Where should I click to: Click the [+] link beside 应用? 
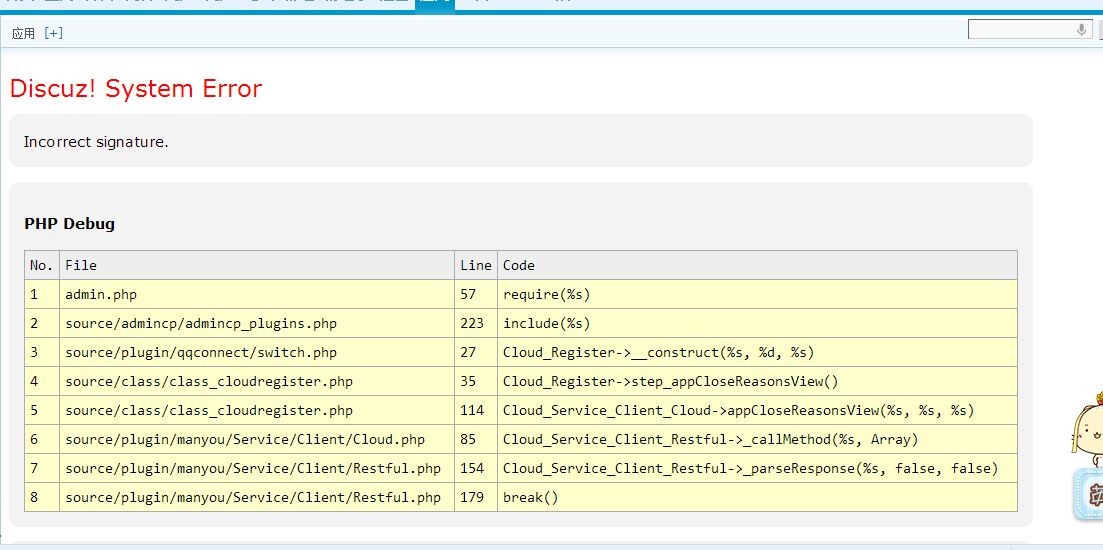point(53,33)
